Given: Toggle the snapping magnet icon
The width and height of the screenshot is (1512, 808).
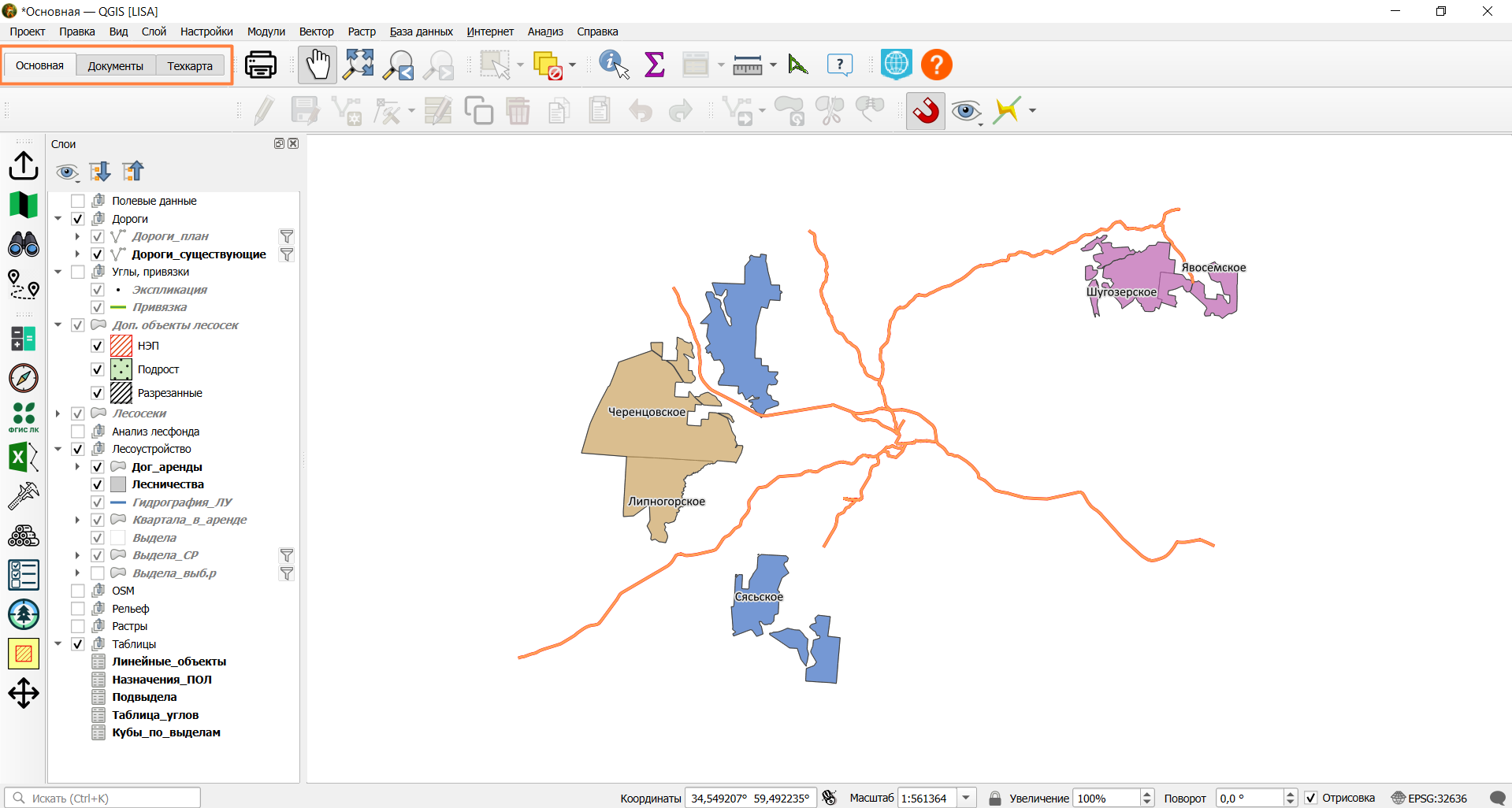Looking at the screenshot, I should coord(926,111).
